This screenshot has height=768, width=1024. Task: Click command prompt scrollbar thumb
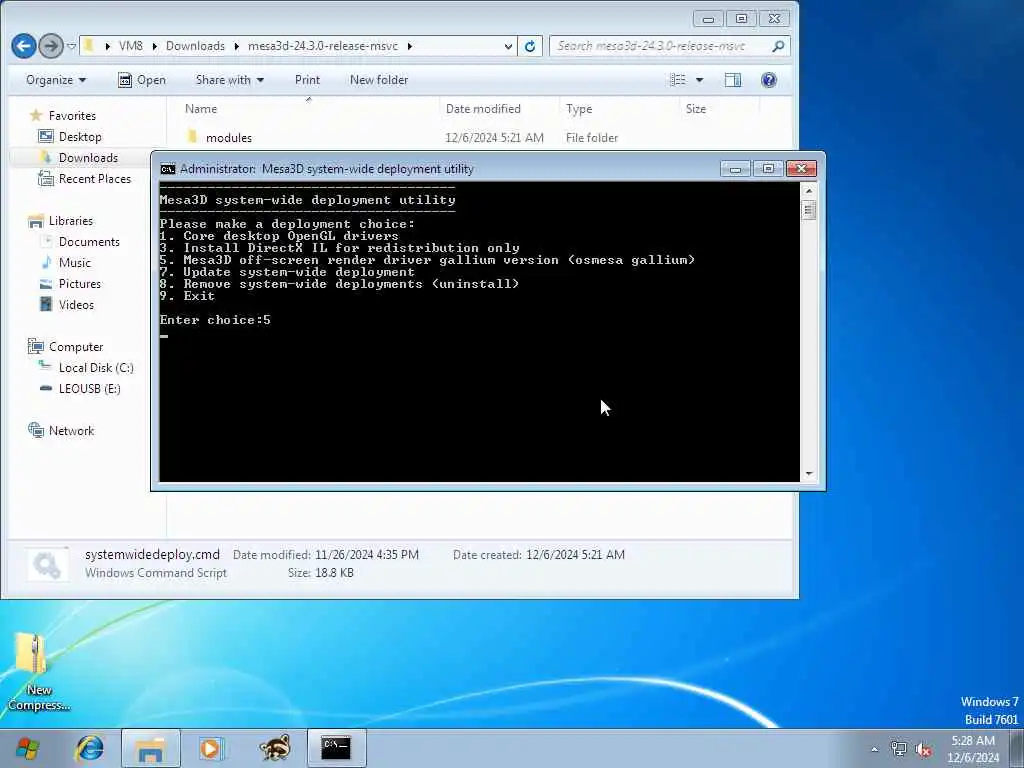pos(808,210)
